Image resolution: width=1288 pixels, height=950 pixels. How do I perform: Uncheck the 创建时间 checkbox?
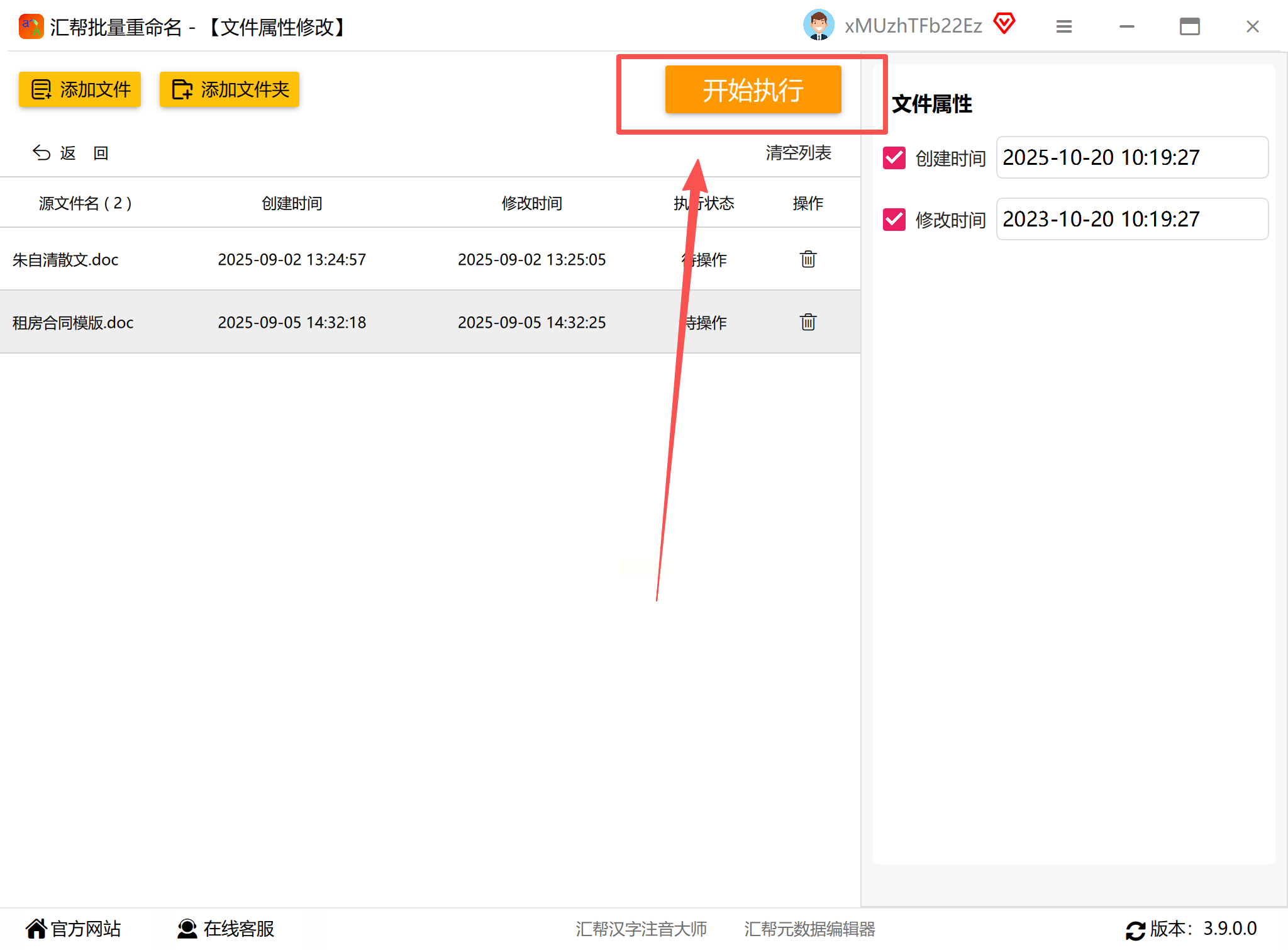click(x=894, y=158)
